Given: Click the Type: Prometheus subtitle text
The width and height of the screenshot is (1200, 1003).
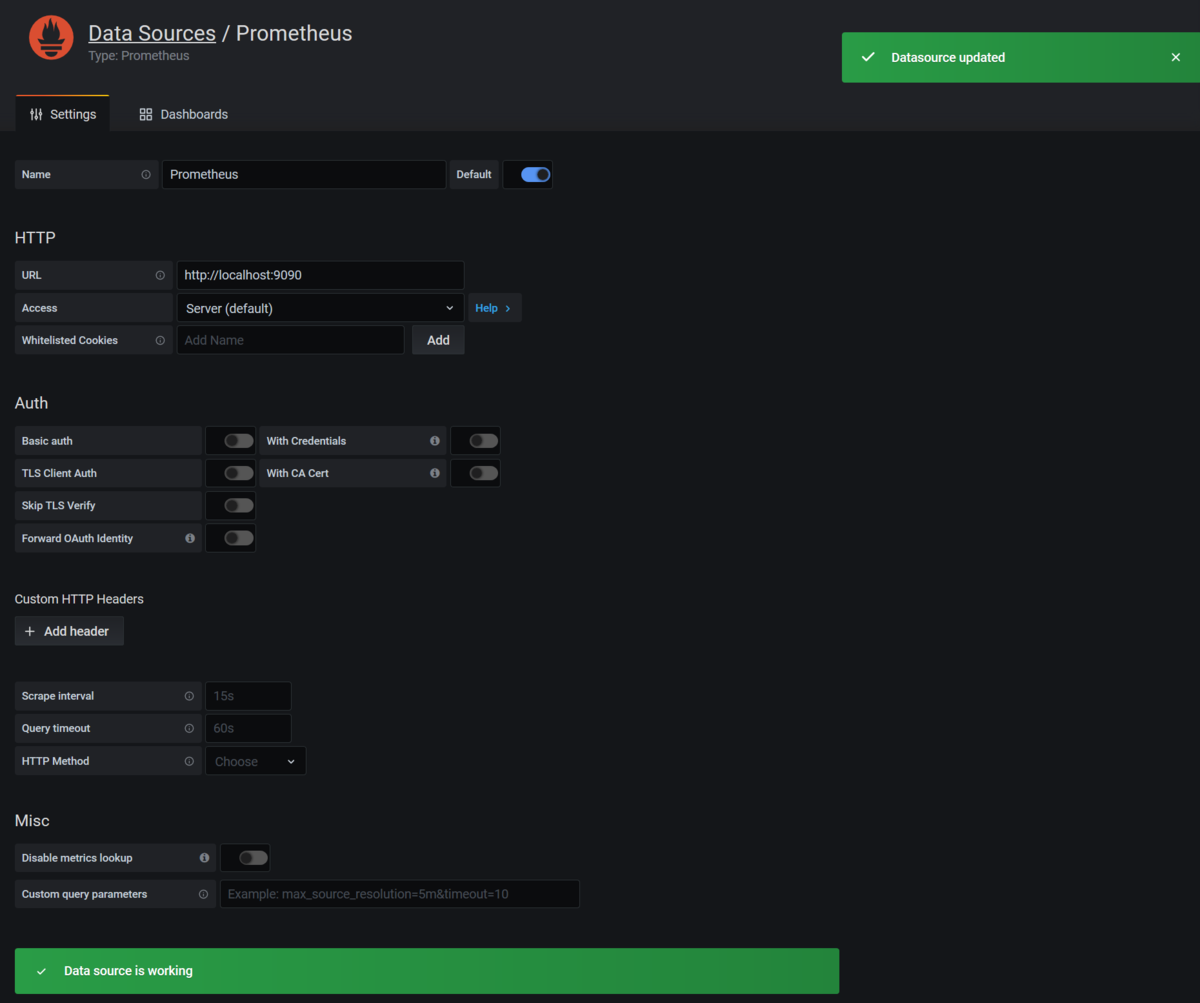Looking at the screenshot, I should point(138,56).
